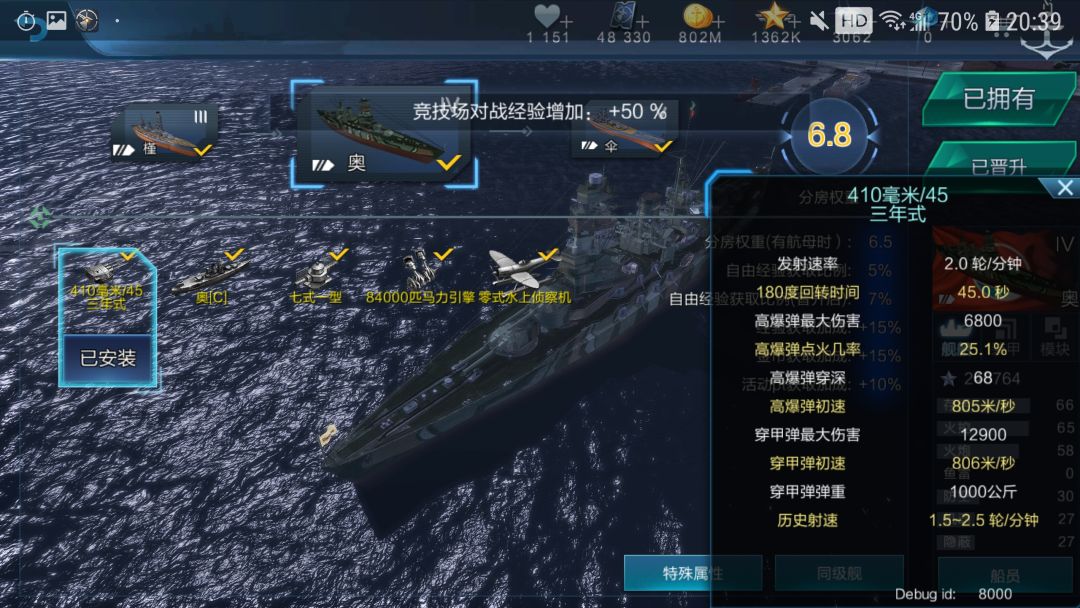Select the 零式水上侦察机 seaplane module
The width and height of the screenshot is (1080, 608).
(525, 277)
